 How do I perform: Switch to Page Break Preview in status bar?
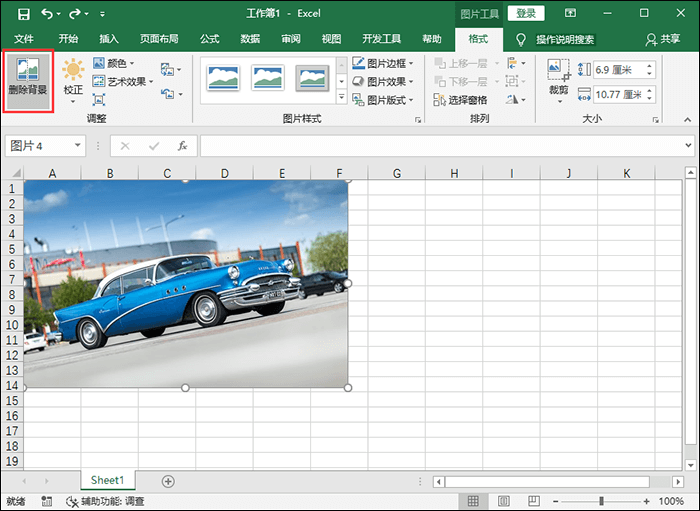coord(534,501)
